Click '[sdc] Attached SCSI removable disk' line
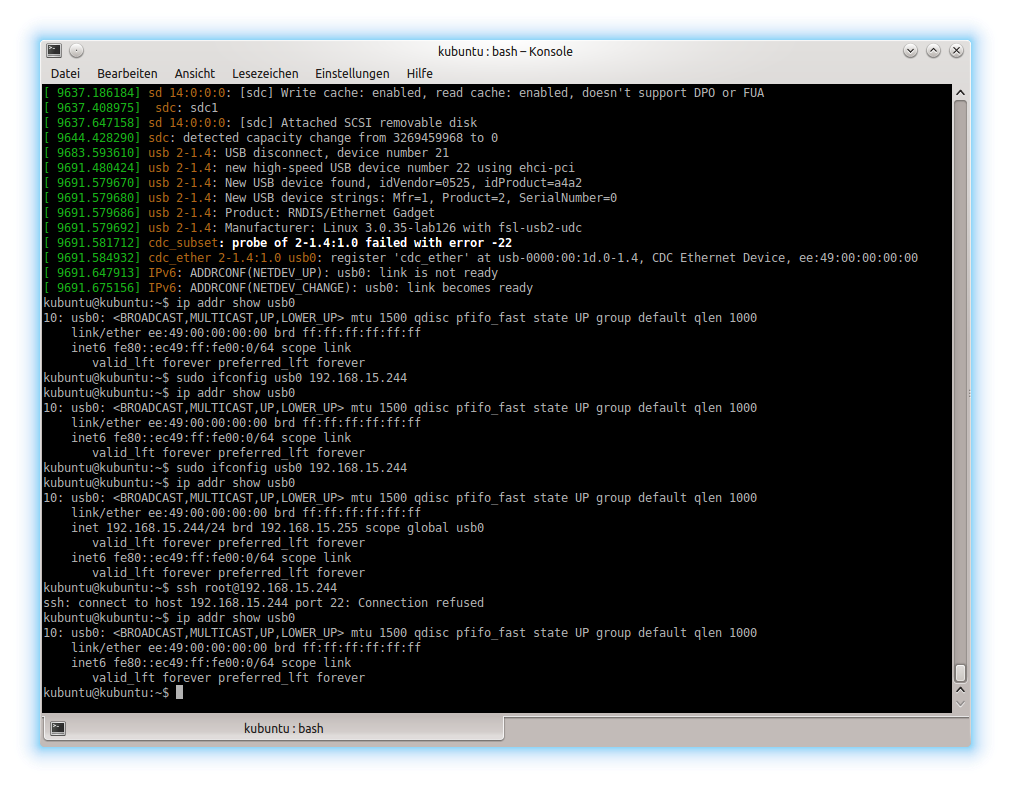 pos(358,123)
